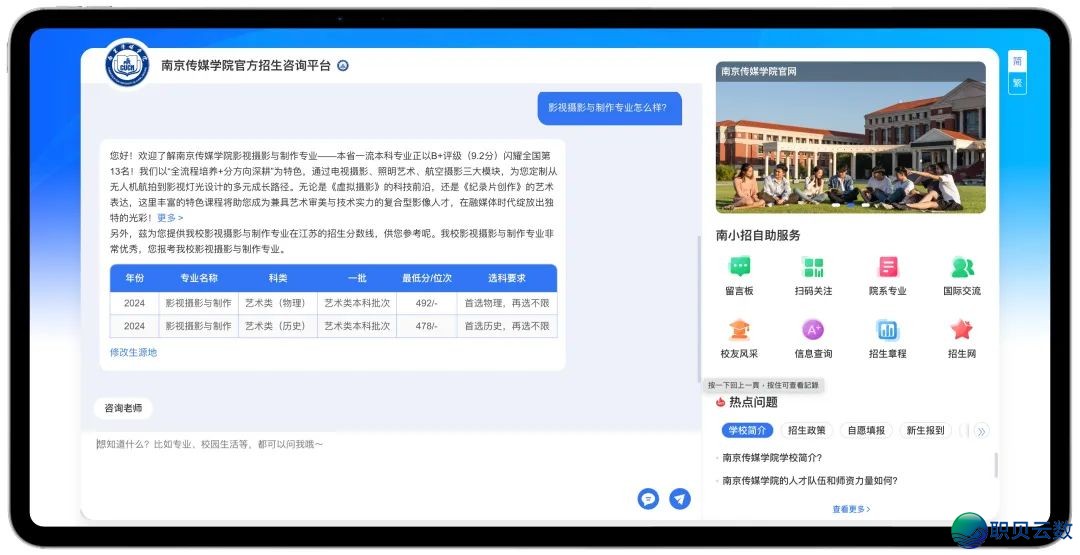Open question 南京传媒学院学校简介?
The height and width of the screenshot is (555, 1080).
(772, 458)
